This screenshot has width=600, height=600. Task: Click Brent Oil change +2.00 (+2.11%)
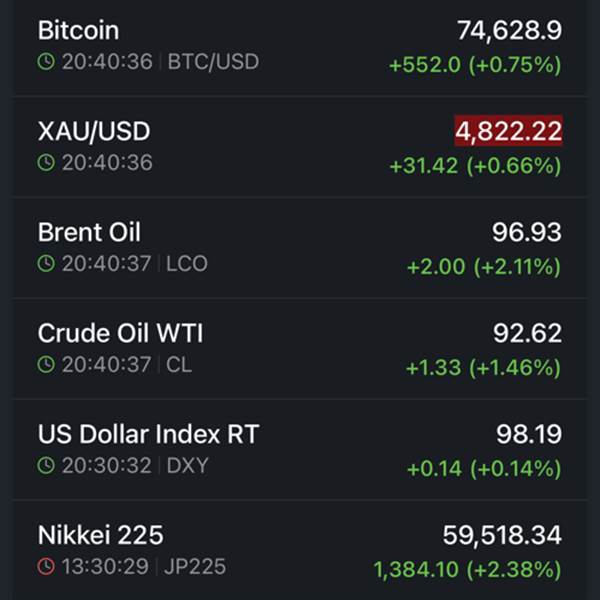483,267
